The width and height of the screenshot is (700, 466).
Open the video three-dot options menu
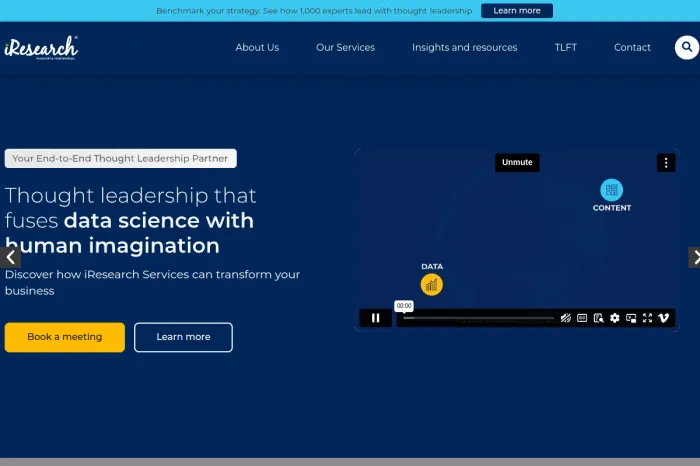coord(666,162)
